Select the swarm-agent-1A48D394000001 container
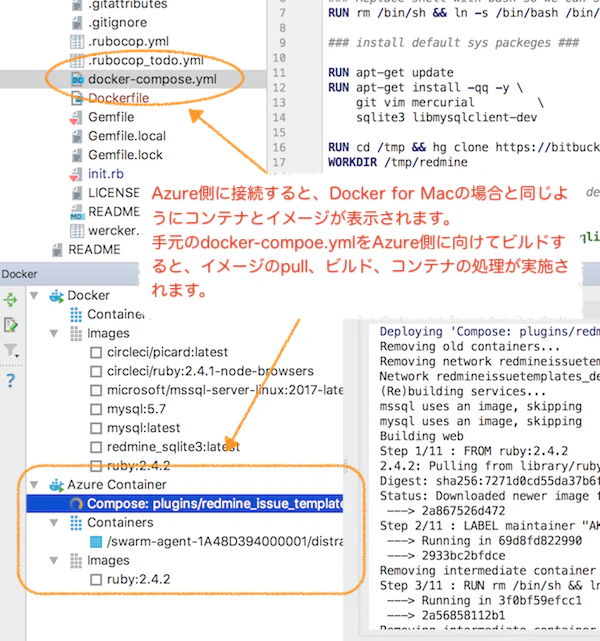Viewport: 600px width, 641px height. point(225,542)
